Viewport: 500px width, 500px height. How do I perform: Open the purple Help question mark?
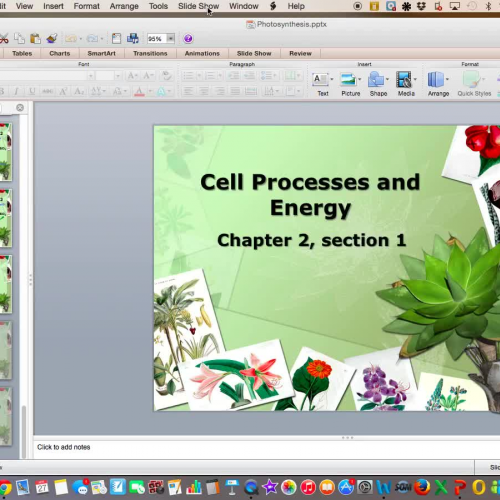pyautogui.click(x=188, y=39)
